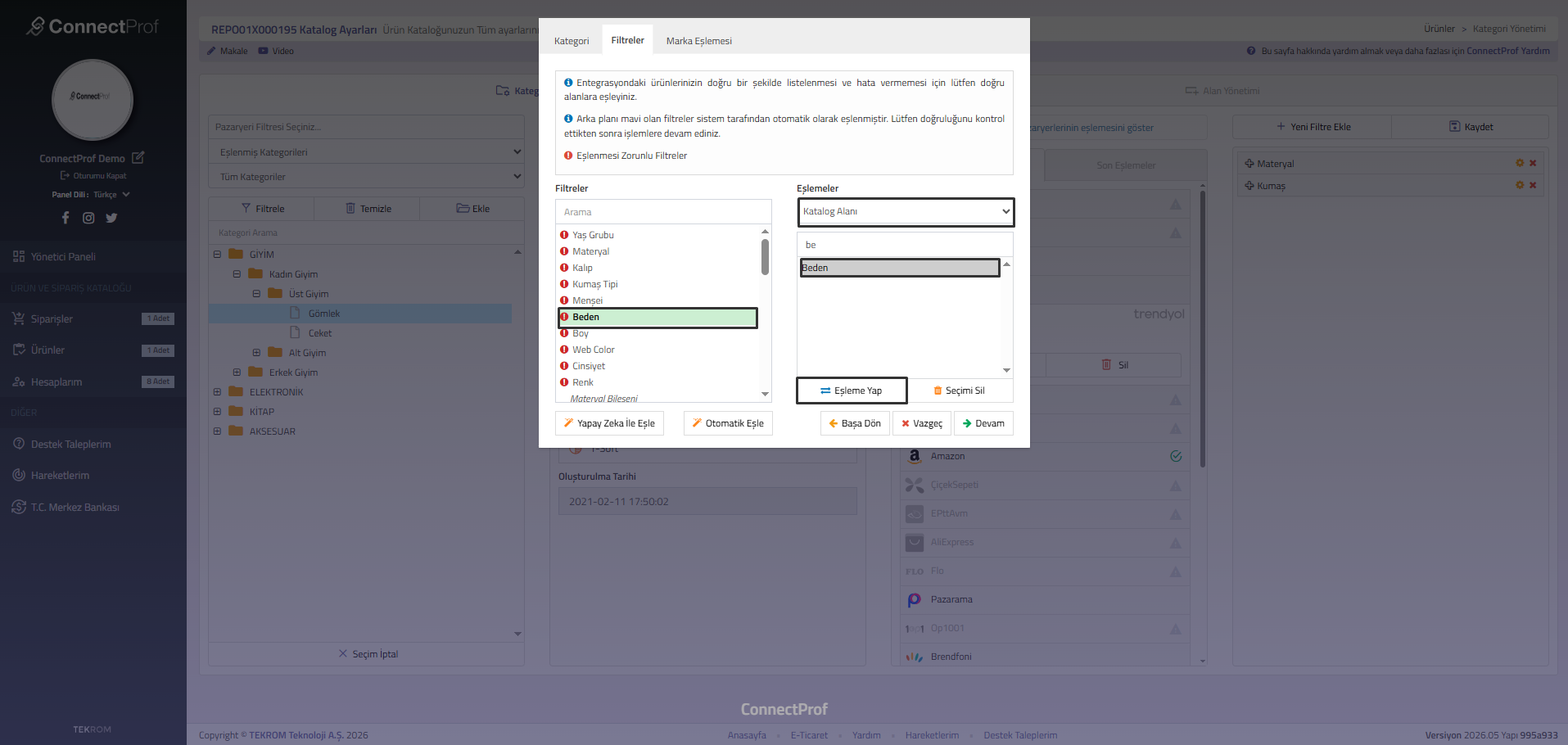Open settings gear for Kumaş field

point(1520,185)
